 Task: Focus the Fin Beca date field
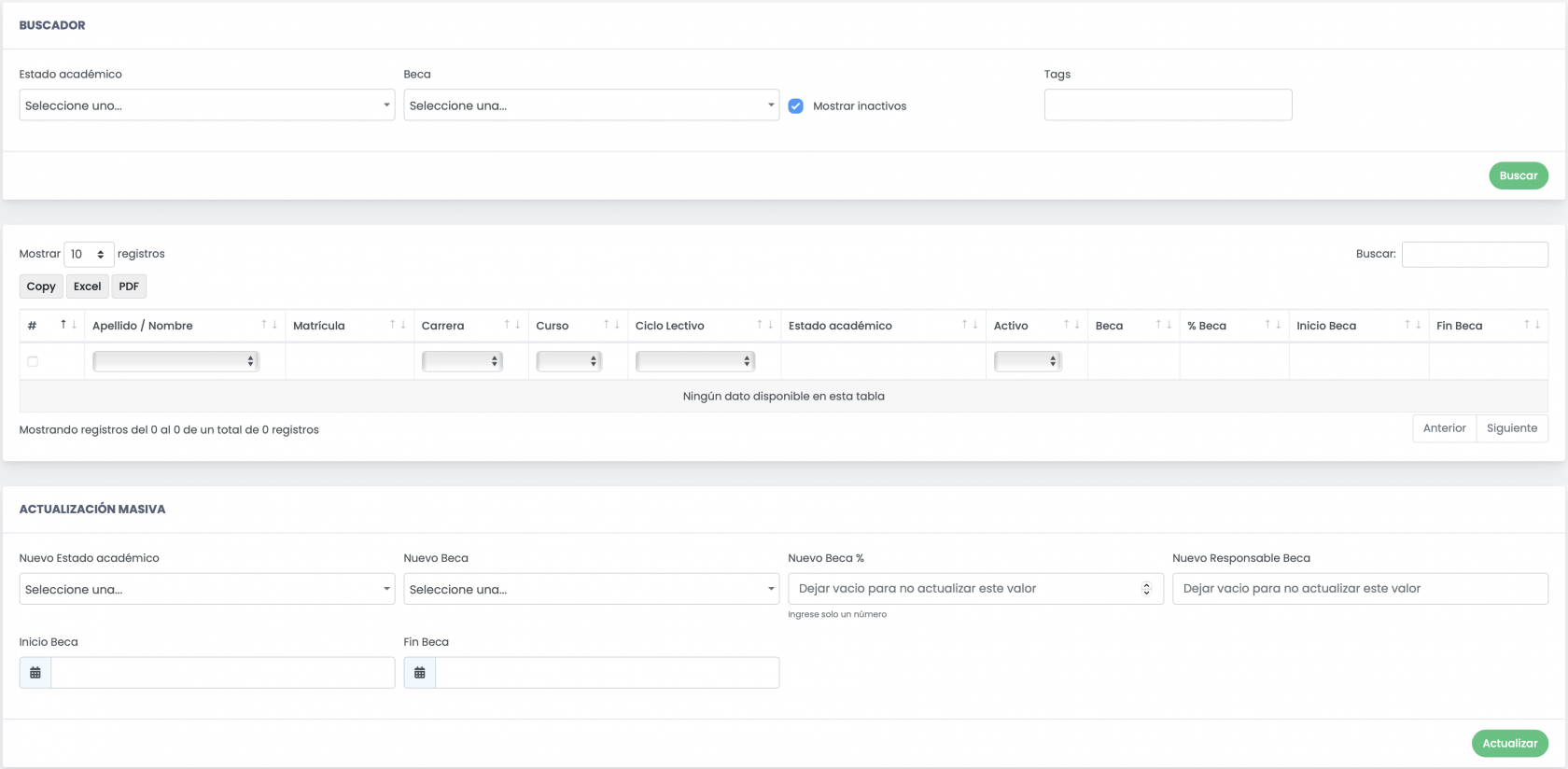(x=608, y=673)
